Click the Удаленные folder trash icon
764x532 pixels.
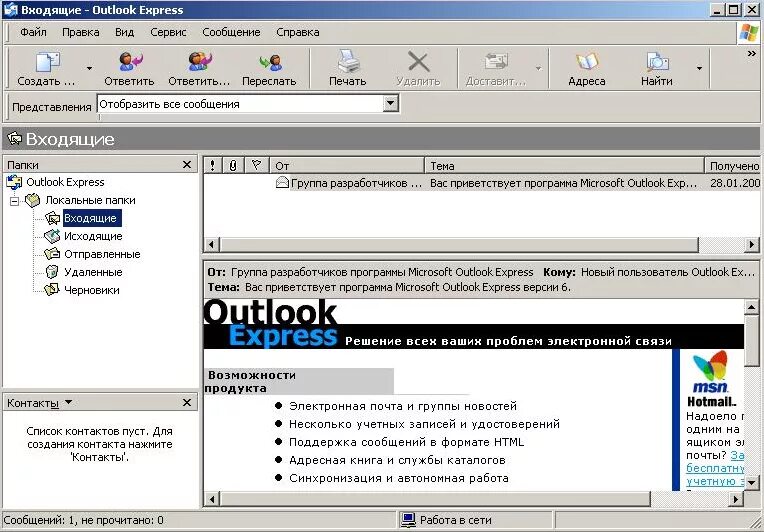click(52, 272)
